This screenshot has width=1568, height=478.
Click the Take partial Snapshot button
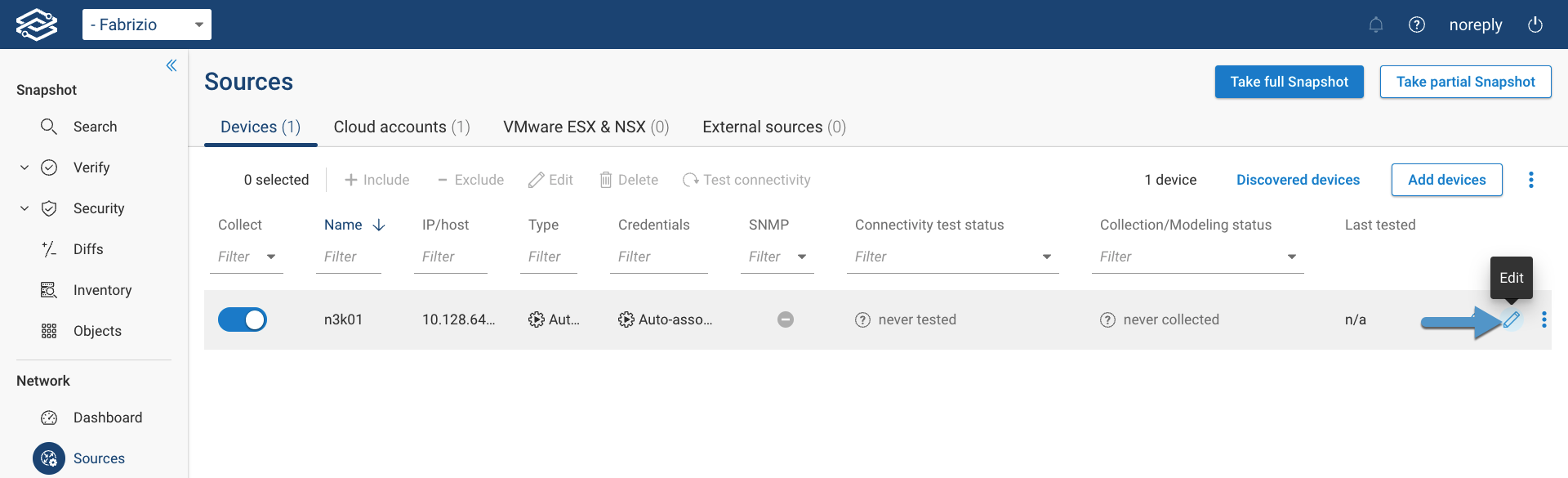1466,82
